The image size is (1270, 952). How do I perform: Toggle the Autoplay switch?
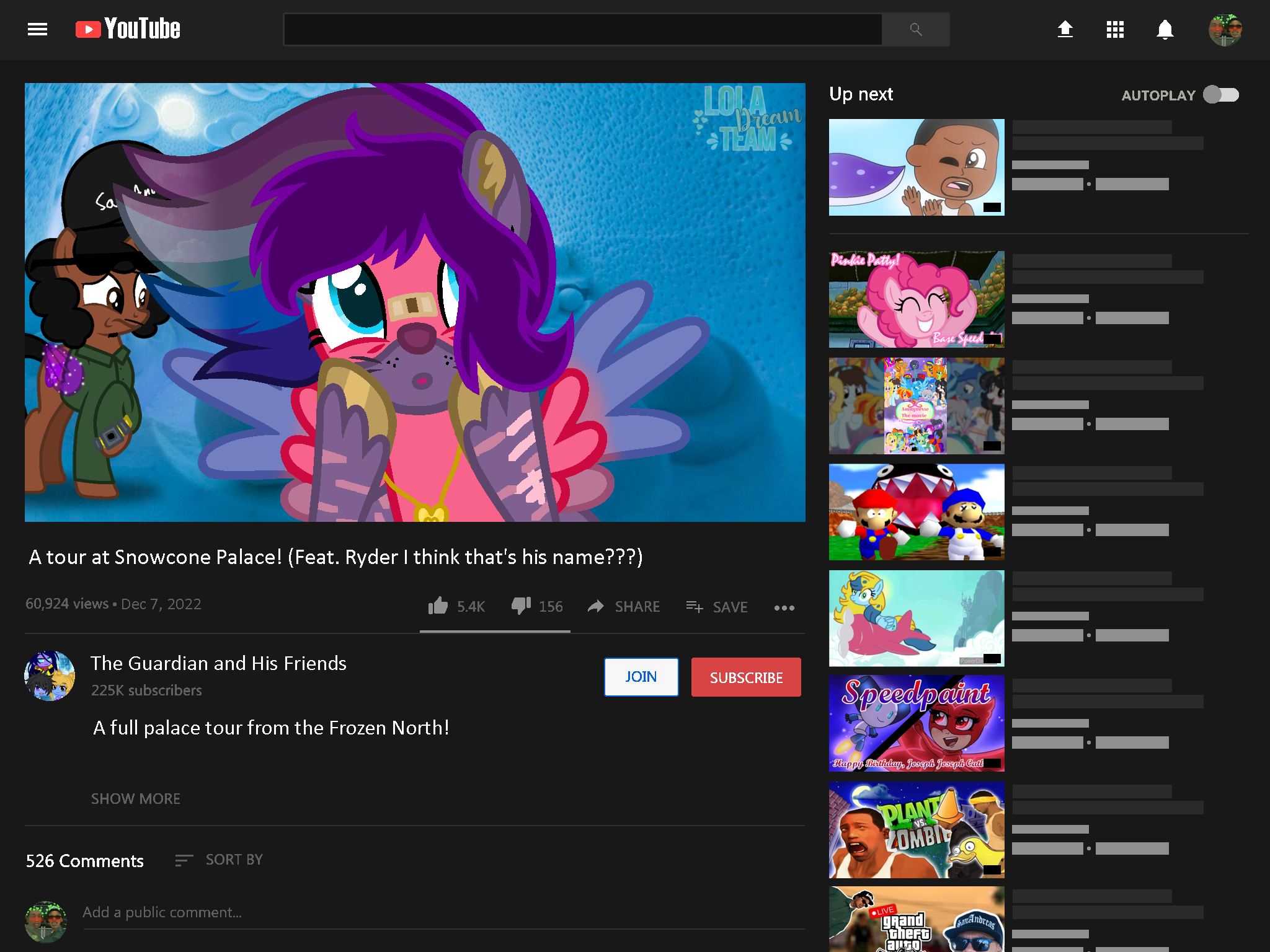[1220, 95]
